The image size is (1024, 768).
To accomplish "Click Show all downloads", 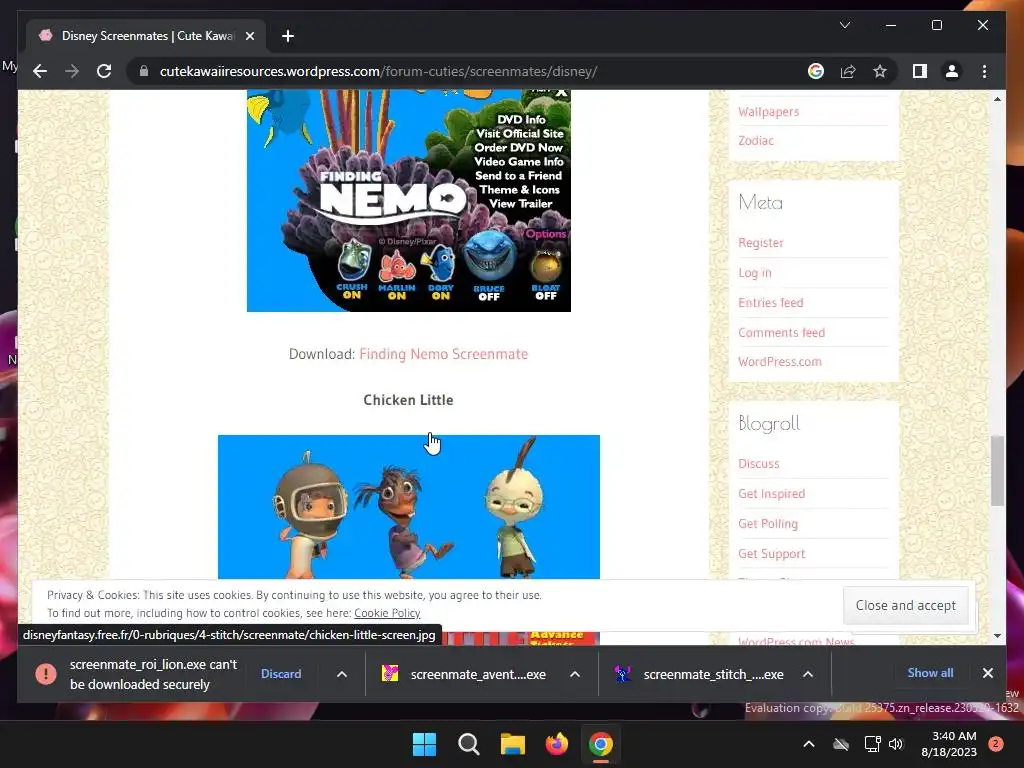I will (x=930, y=673).
